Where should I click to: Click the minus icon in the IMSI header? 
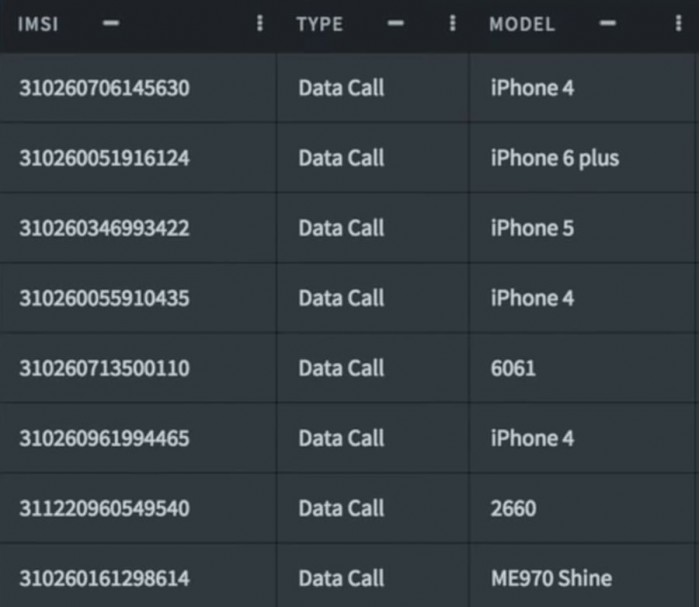(110, 23)
